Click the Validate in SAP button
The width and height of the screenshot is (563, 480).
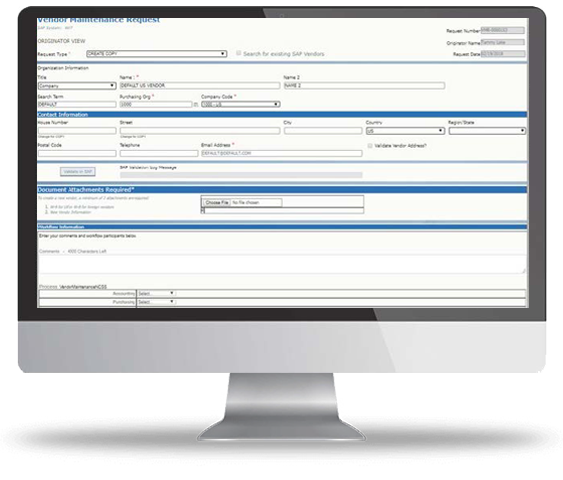(78, 172)
